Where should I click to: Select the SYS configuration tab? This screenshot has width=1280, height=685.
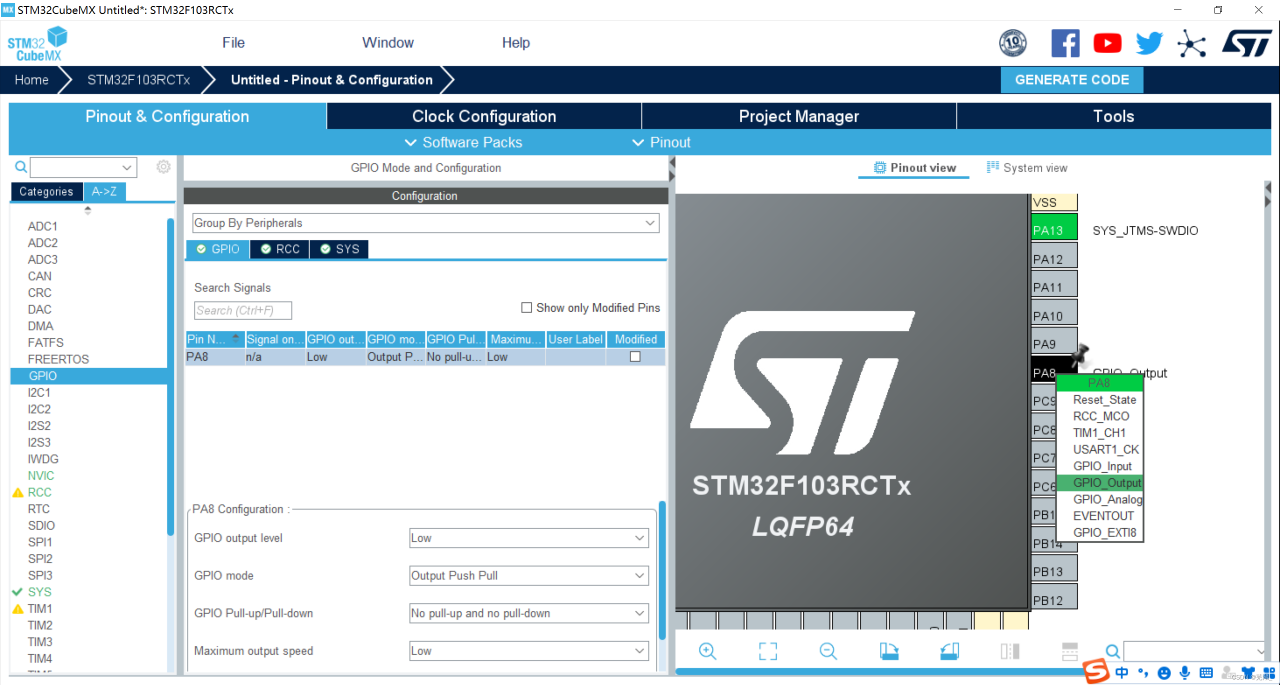pos(339,249)
